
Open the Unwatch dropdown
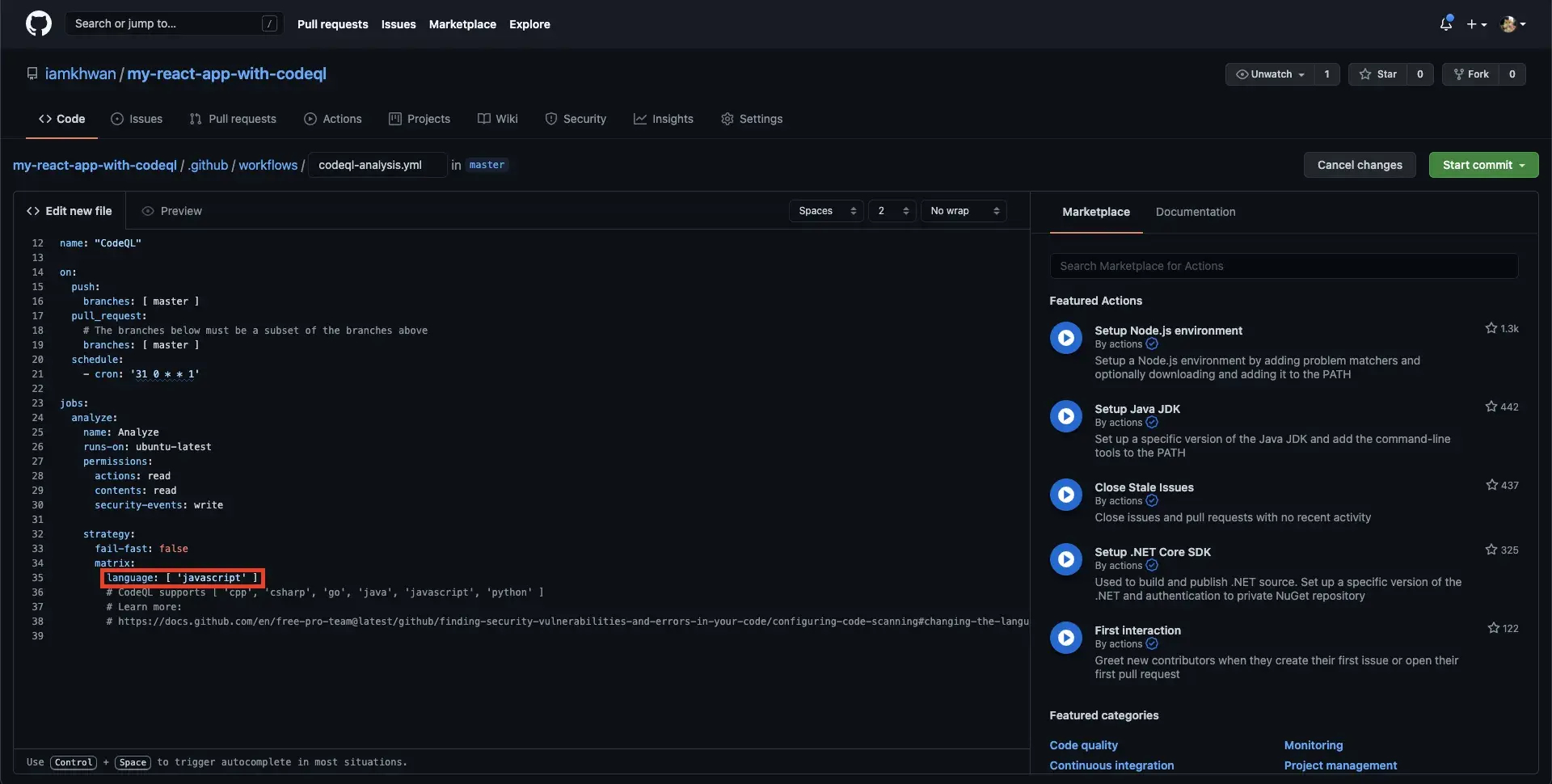(x=1270, y=74)
